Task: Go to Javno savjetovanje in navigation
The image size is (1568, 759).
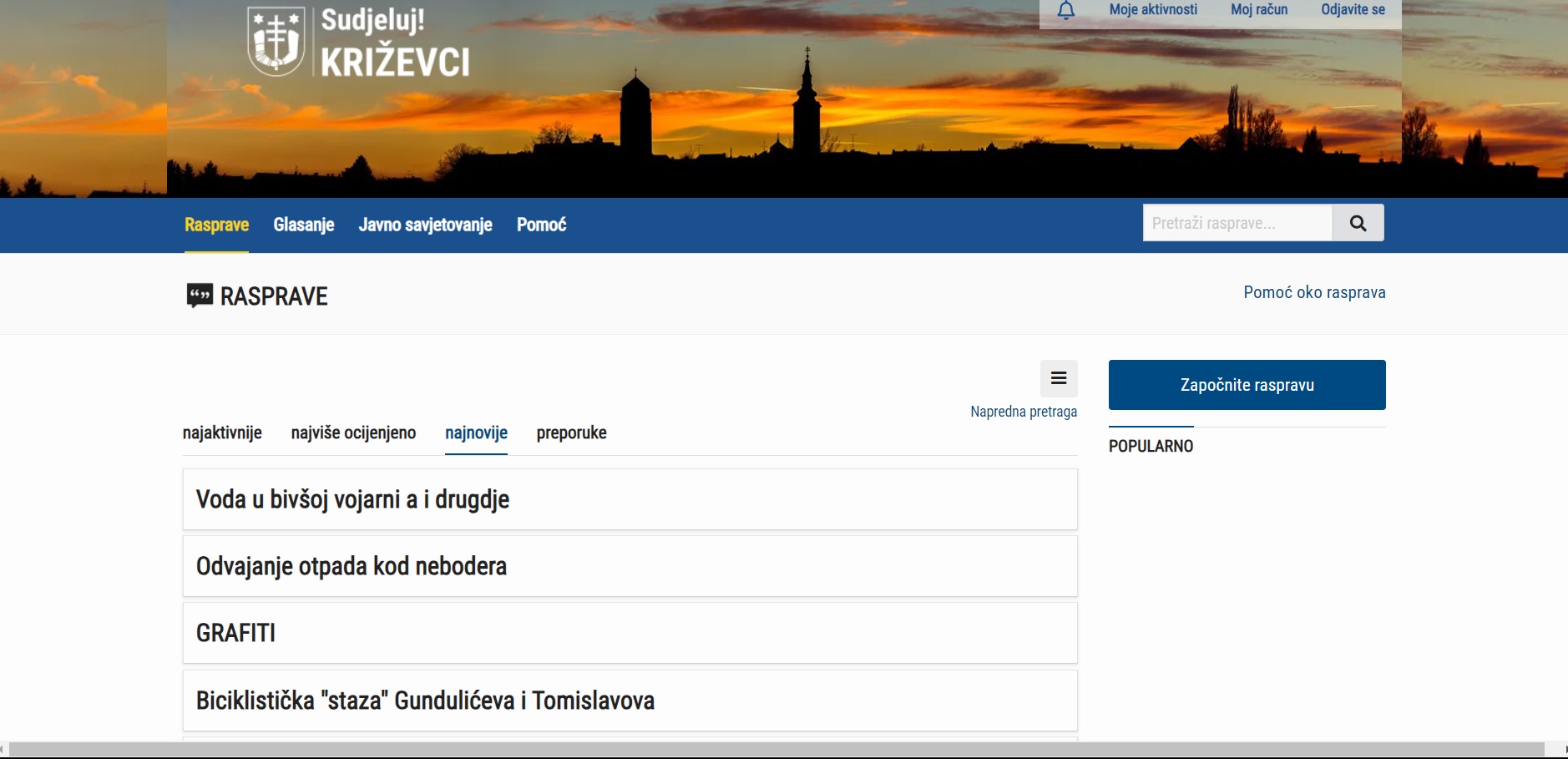Action: point(425,225)
